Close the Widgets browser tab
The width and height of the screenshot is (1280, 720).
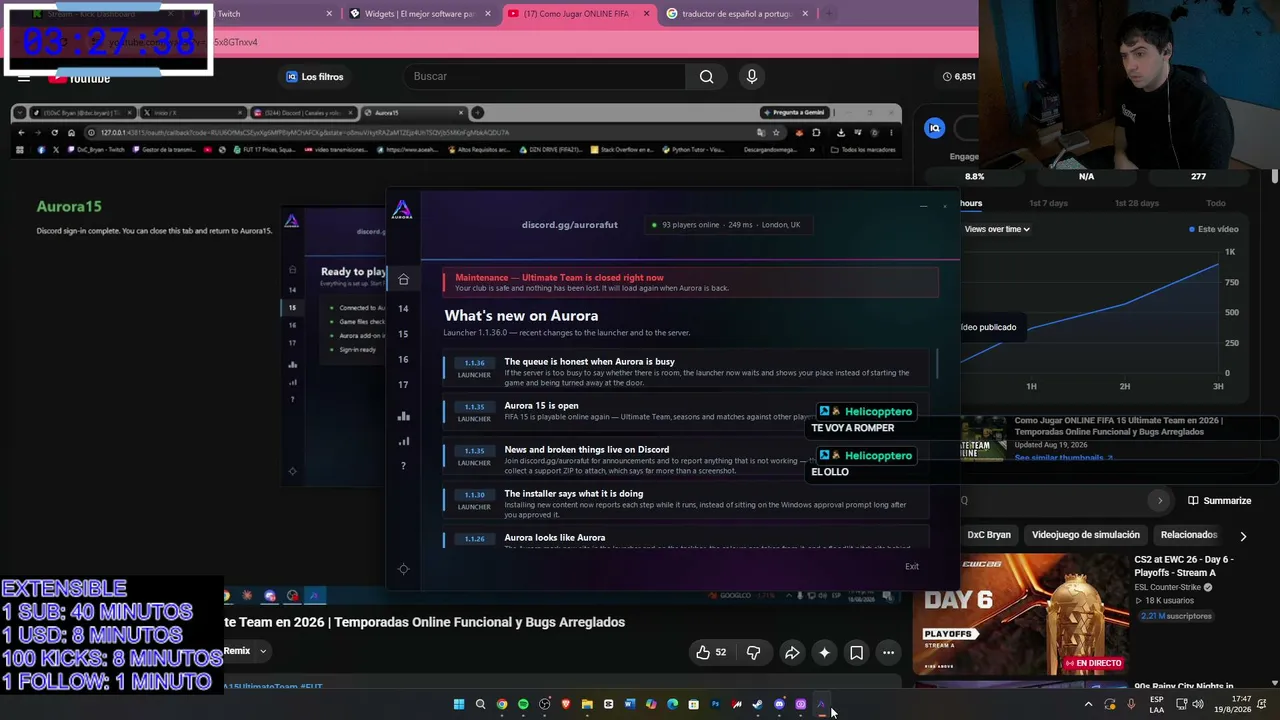coord(488,14)
